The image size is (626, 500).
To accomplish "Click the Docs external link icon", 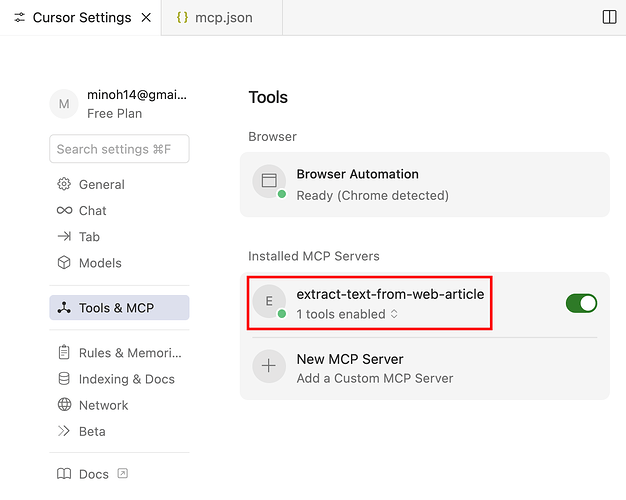I will [122, 473].
